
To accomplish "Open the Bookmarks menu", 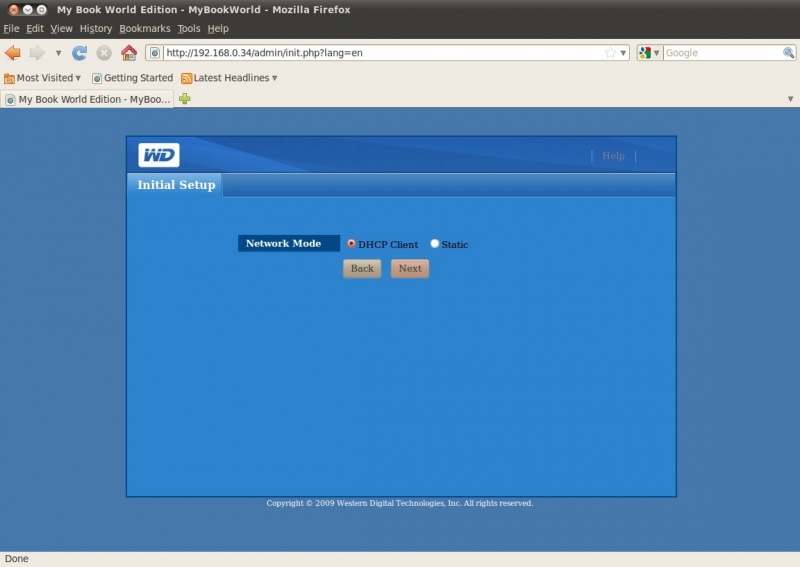I will click(x=145, y=29).
